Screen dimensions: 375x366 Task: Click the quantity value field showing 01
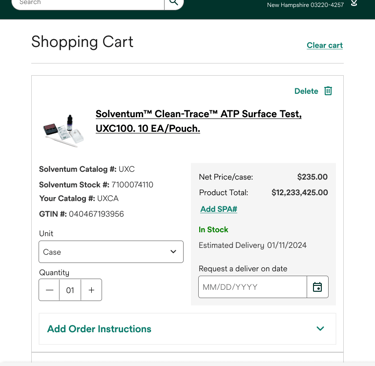pyautogui.click(x=70, y=290)
